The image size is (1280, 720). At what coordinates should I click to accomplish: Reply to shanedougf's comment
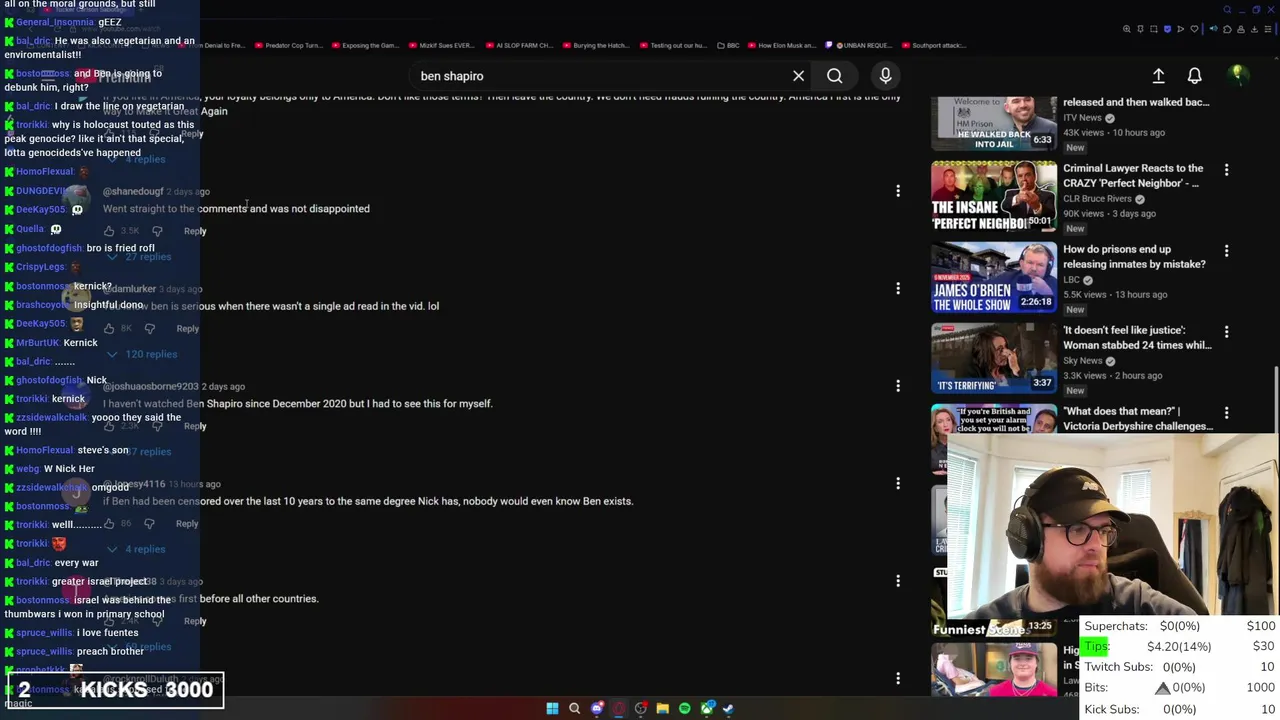[195, 231]
